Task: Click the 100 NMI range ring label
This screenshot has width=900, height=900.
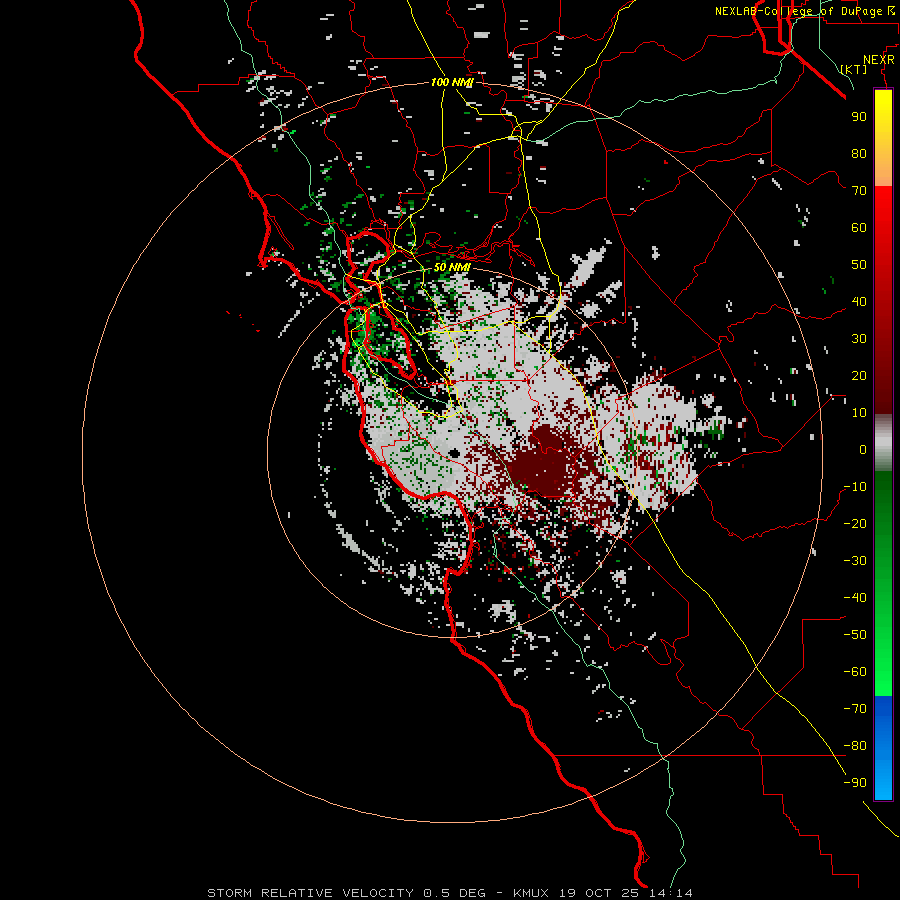Action: 452,82
